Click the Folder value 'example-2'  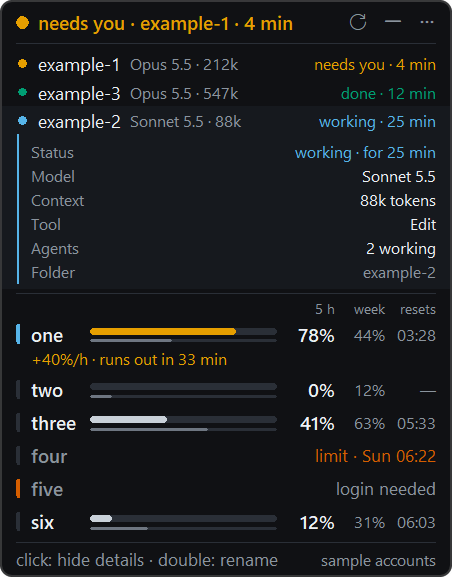[x=399, y=273]
